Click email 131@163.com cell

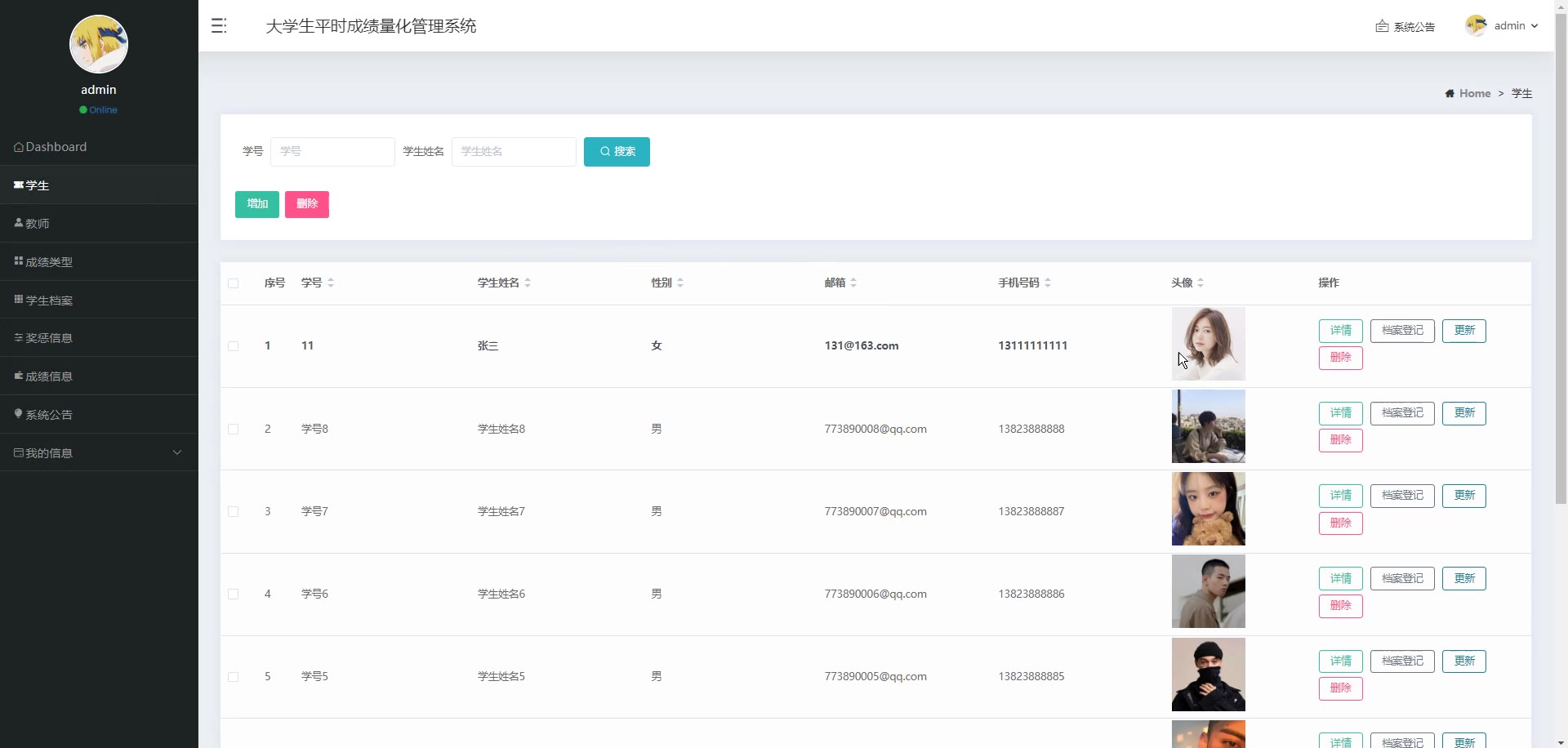pyautogui.click(x=862, y=346)
